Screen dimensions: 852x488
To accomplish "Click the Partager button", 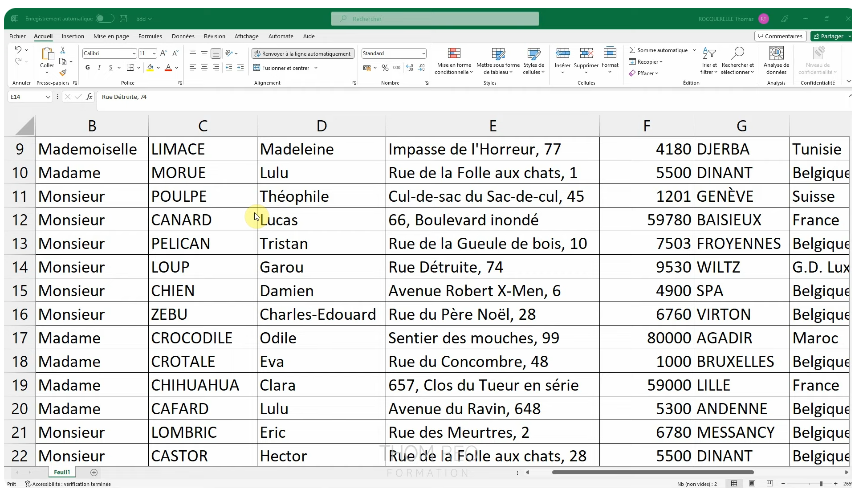I will coord(828,36).
